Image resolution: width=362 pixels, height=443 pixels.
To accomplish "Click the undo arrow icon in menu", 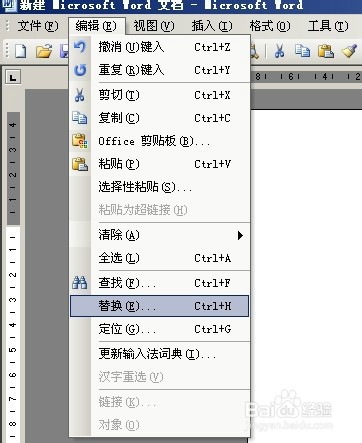I will pos(80,47).
